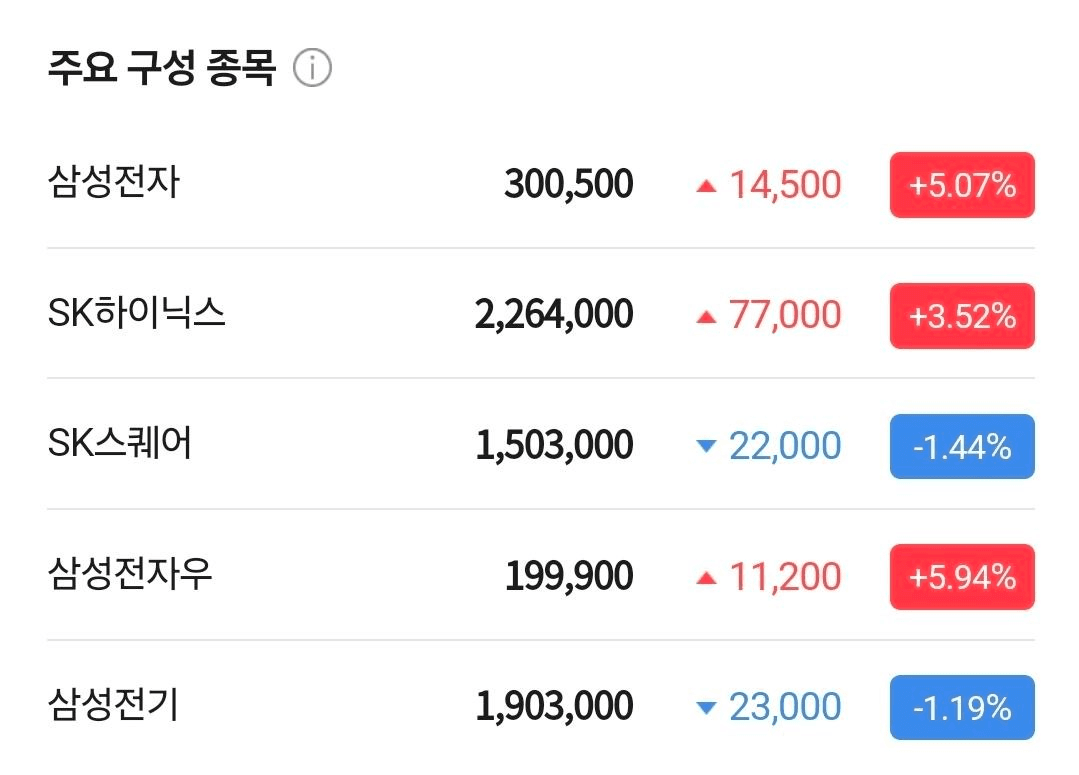Open the 삼성전자우 stock name
The width and height of the screenshot is (1079, 775).
coord(130,574)
